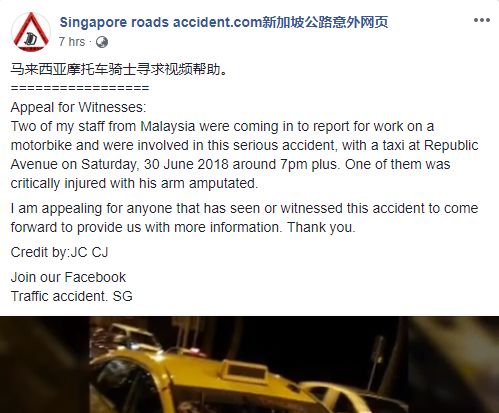This screenshot has height=413, width=499.
Task: Click the equals-sign separator line
Action: pyautogui.click(x=80, y=88)
